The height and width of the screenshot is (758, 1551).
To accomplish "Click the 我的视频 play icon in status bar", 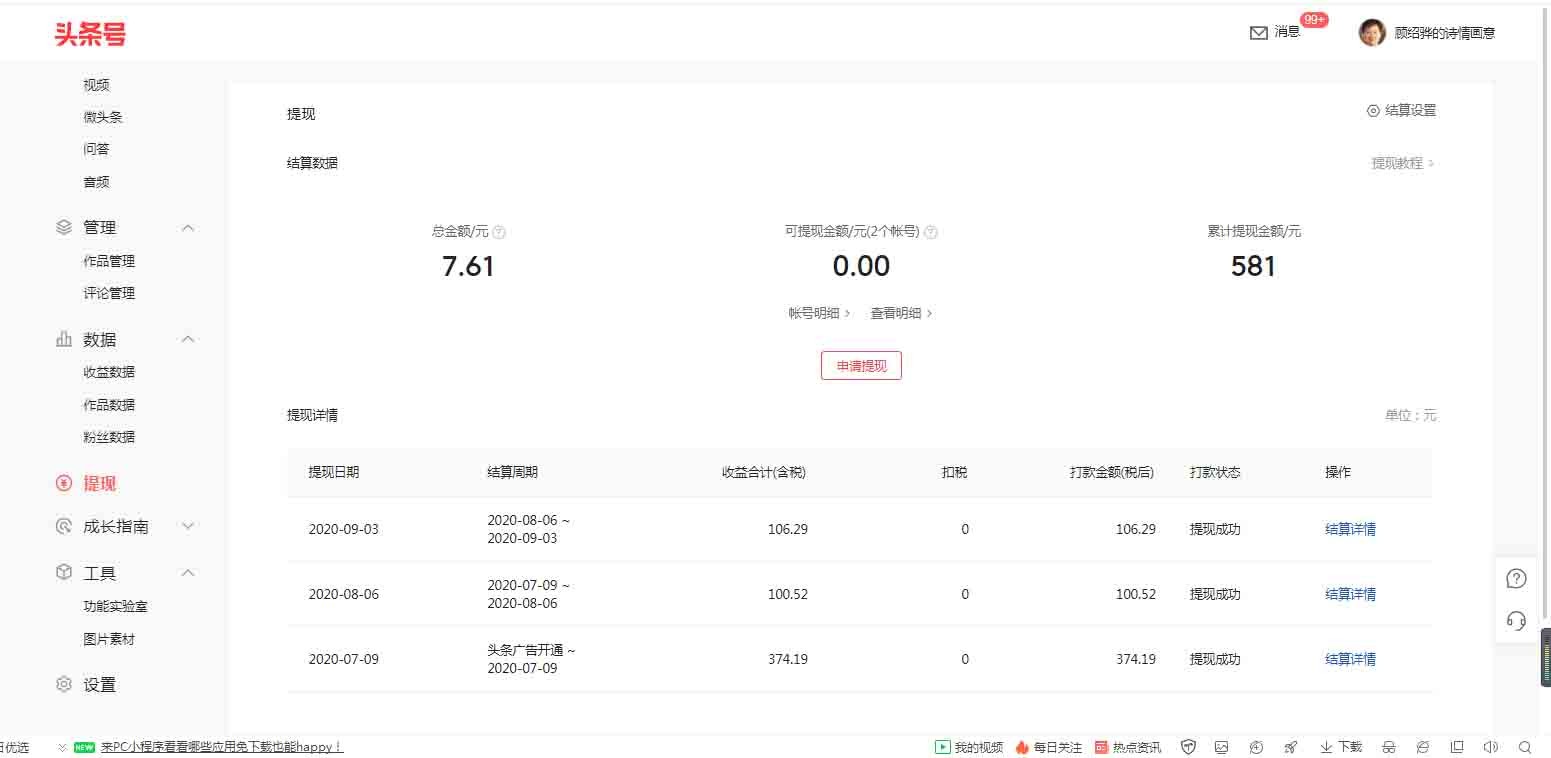I will tap(942, 747).
